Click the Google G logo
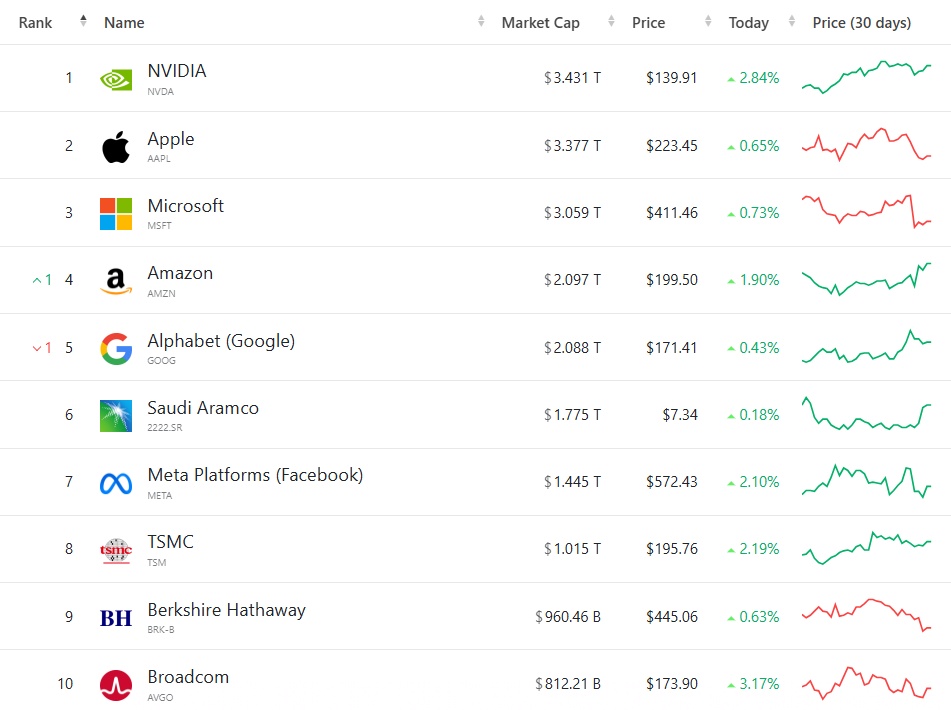 [116, 348]
